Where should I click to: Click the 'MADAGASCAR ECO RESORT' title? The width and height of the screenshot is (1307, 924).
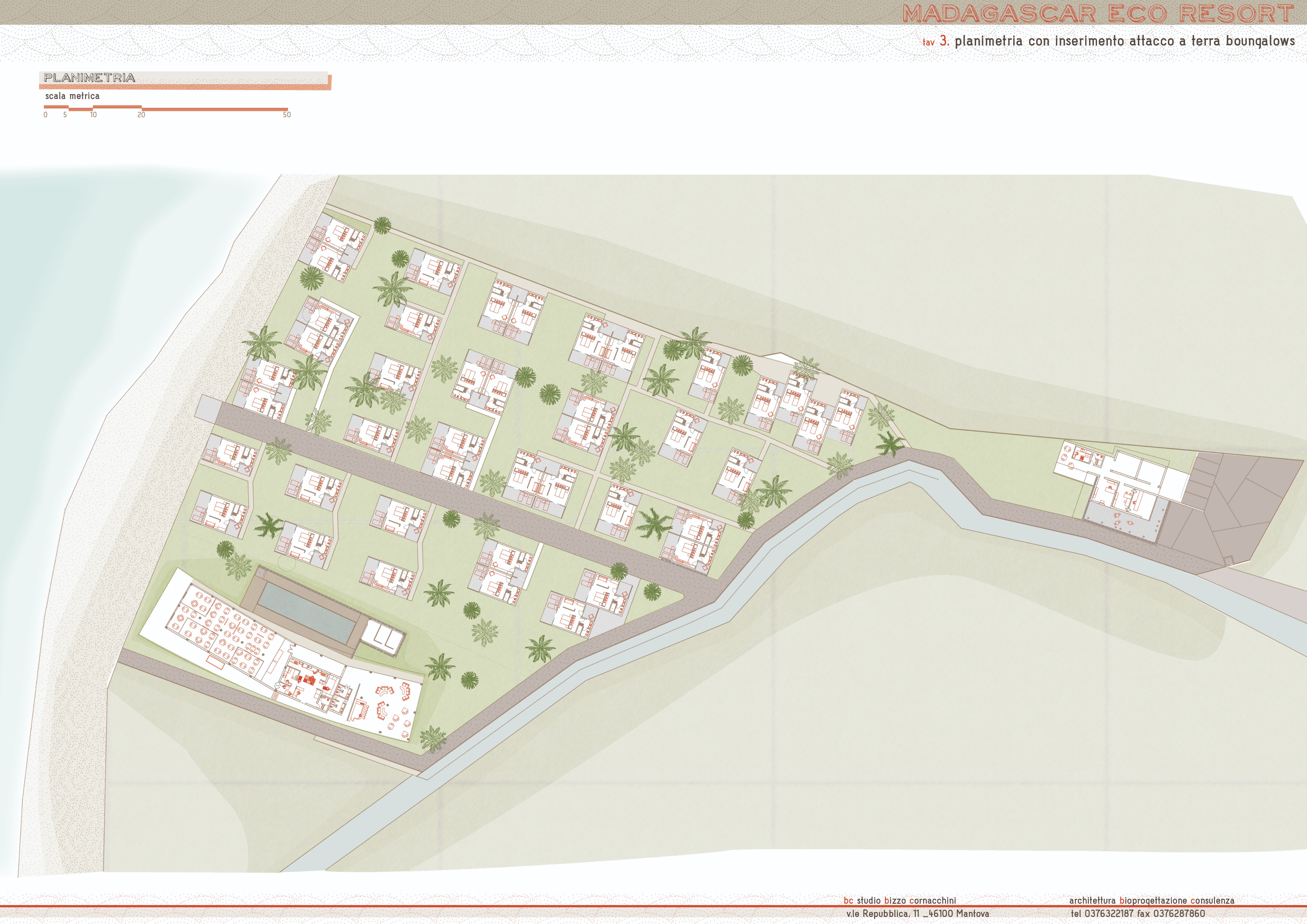pyautogui.click(x=1099, y=14)
